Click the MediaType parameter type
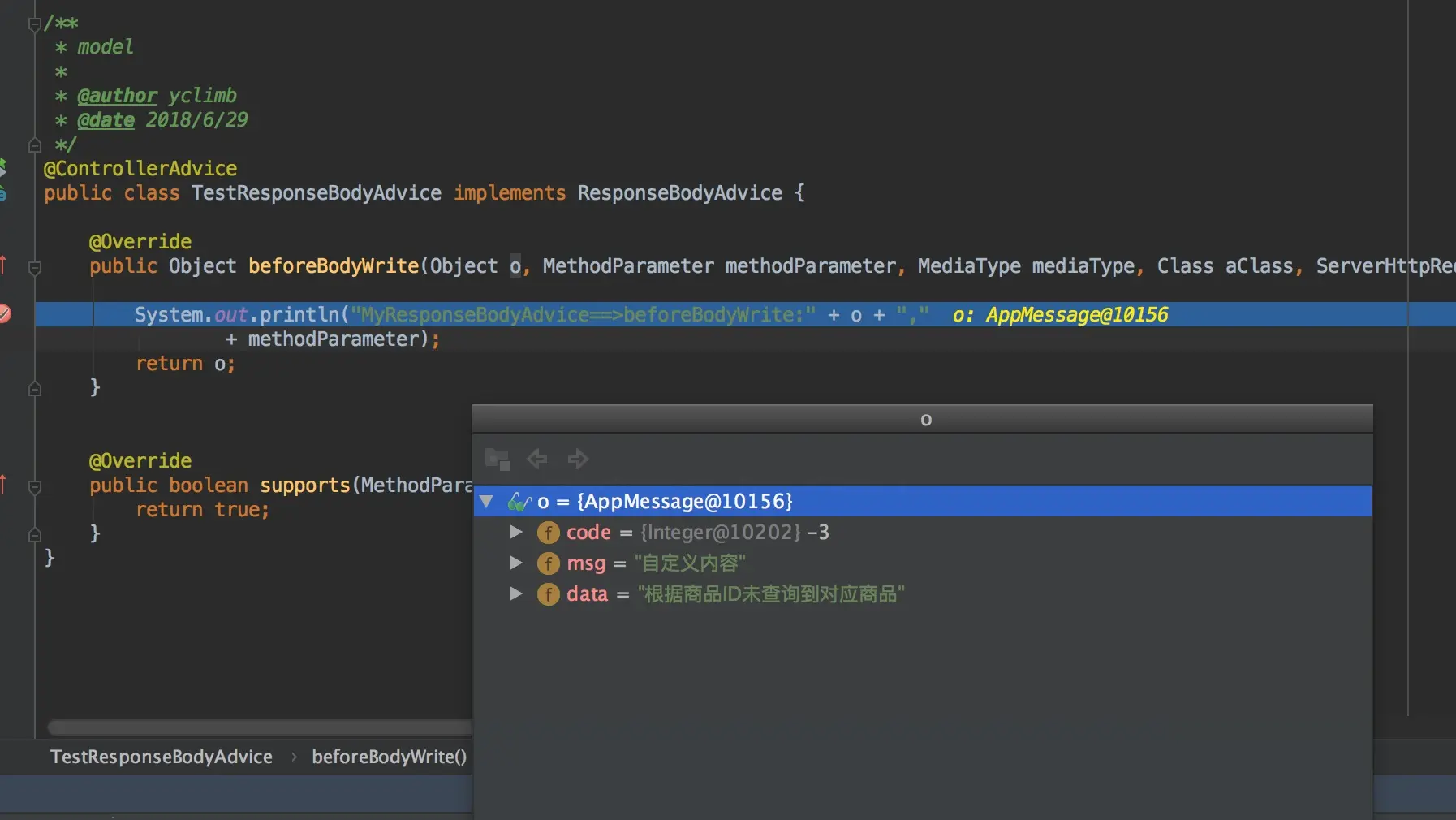Image resolution: width=1456 pixels, height=820 pixels. (969, 266)
